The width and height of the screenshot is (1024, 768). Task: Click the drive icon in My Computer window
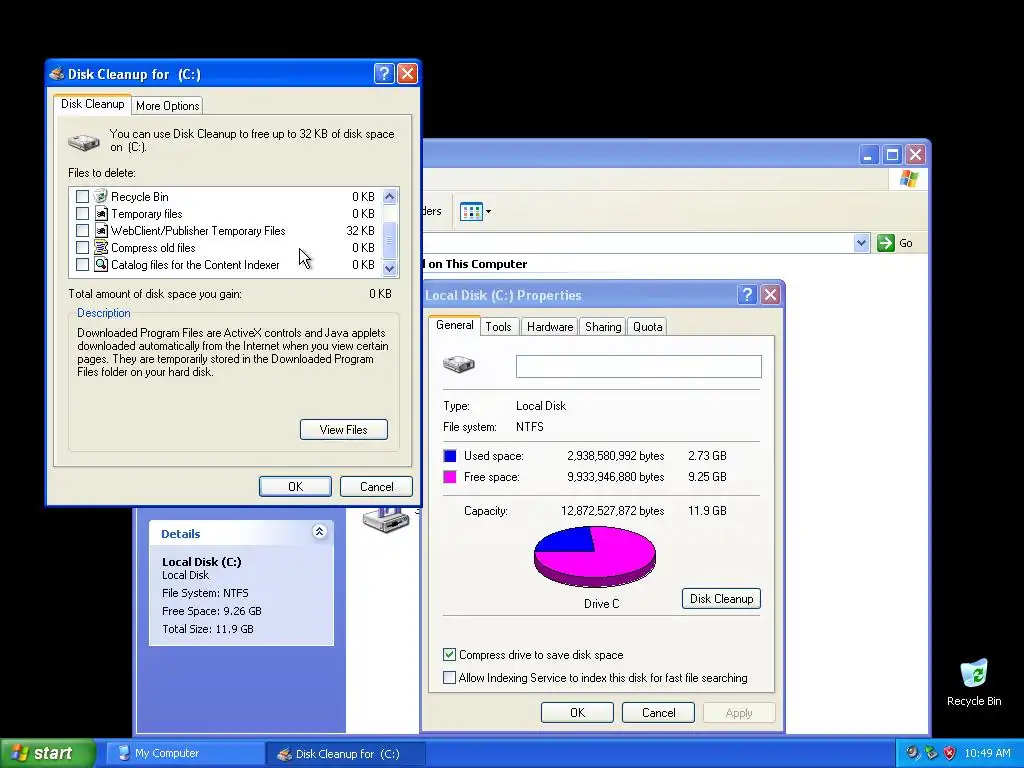(385, 520)
